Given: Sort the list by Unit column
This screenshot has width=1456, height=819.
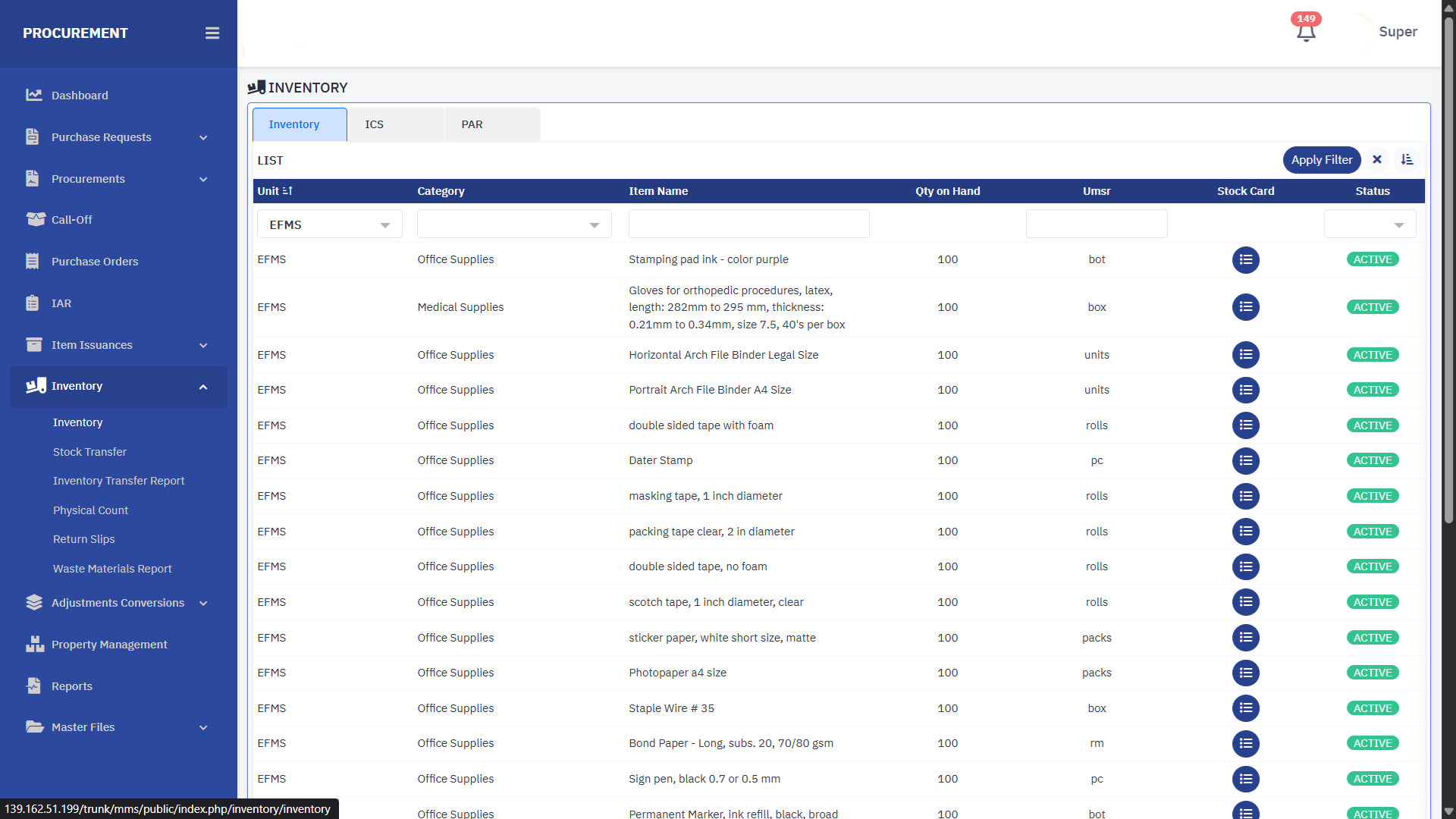Looking at the screenshot, I should tap(275, 191).
